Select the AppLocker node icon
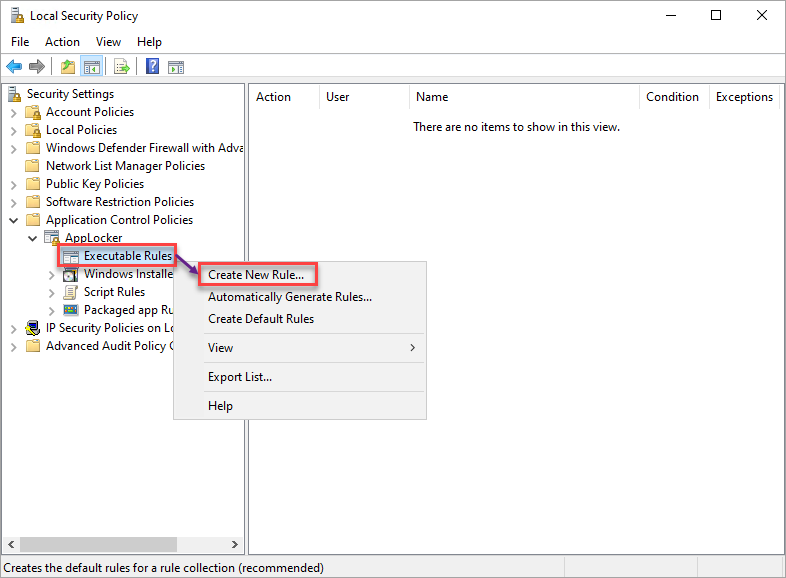This screenshot has width=786, height=578. tap(52, 238)
